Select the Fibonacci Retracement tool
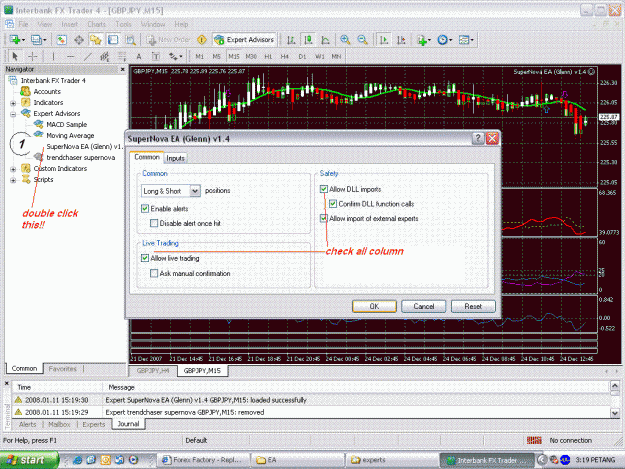Viewport: 625px width, 469px height. click(122, 56)
